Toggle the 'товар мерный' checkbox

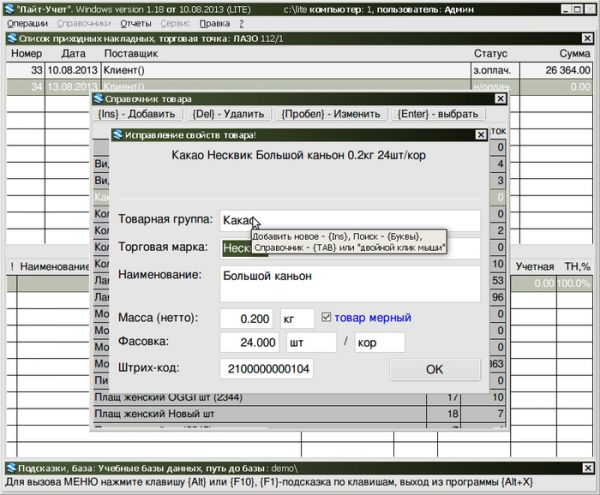coord(328,318)
